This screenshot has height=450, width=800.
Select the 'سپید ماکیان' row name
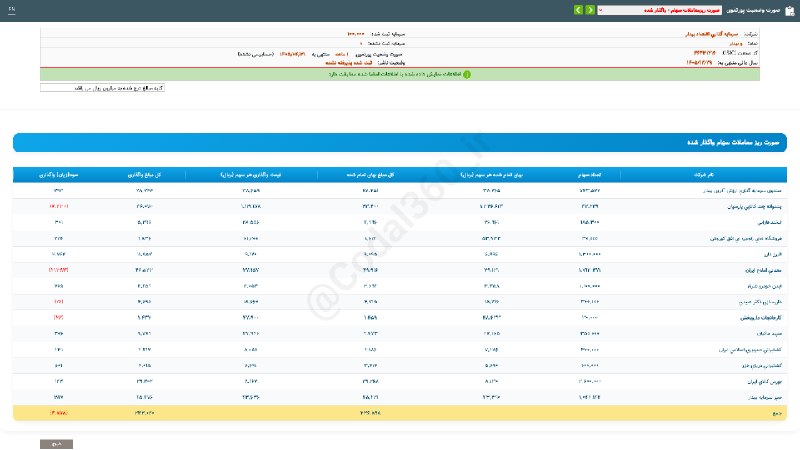(769, 334)
